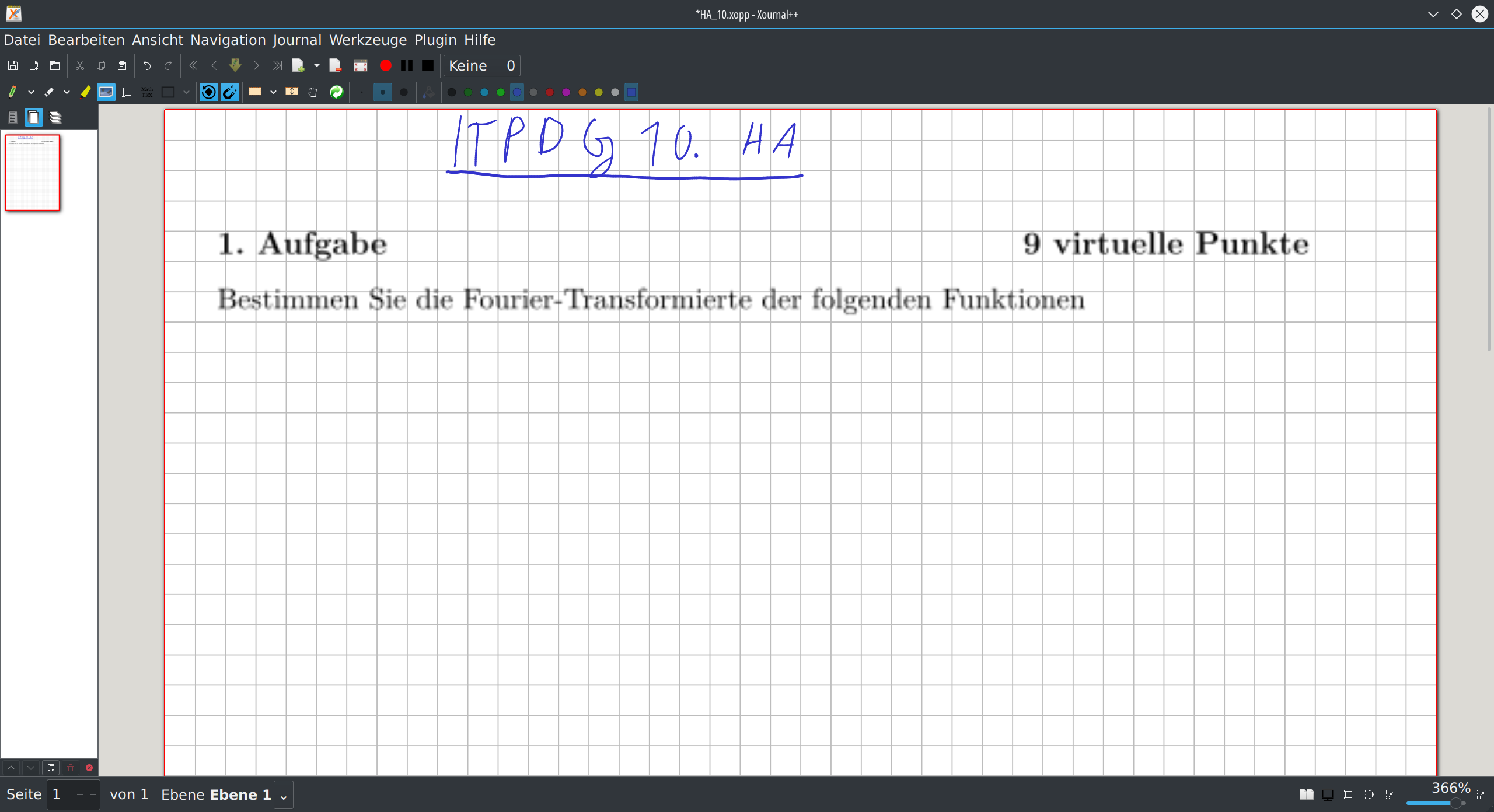
Task: Open the Werkzeuge menu
Action: coord(368,40)
